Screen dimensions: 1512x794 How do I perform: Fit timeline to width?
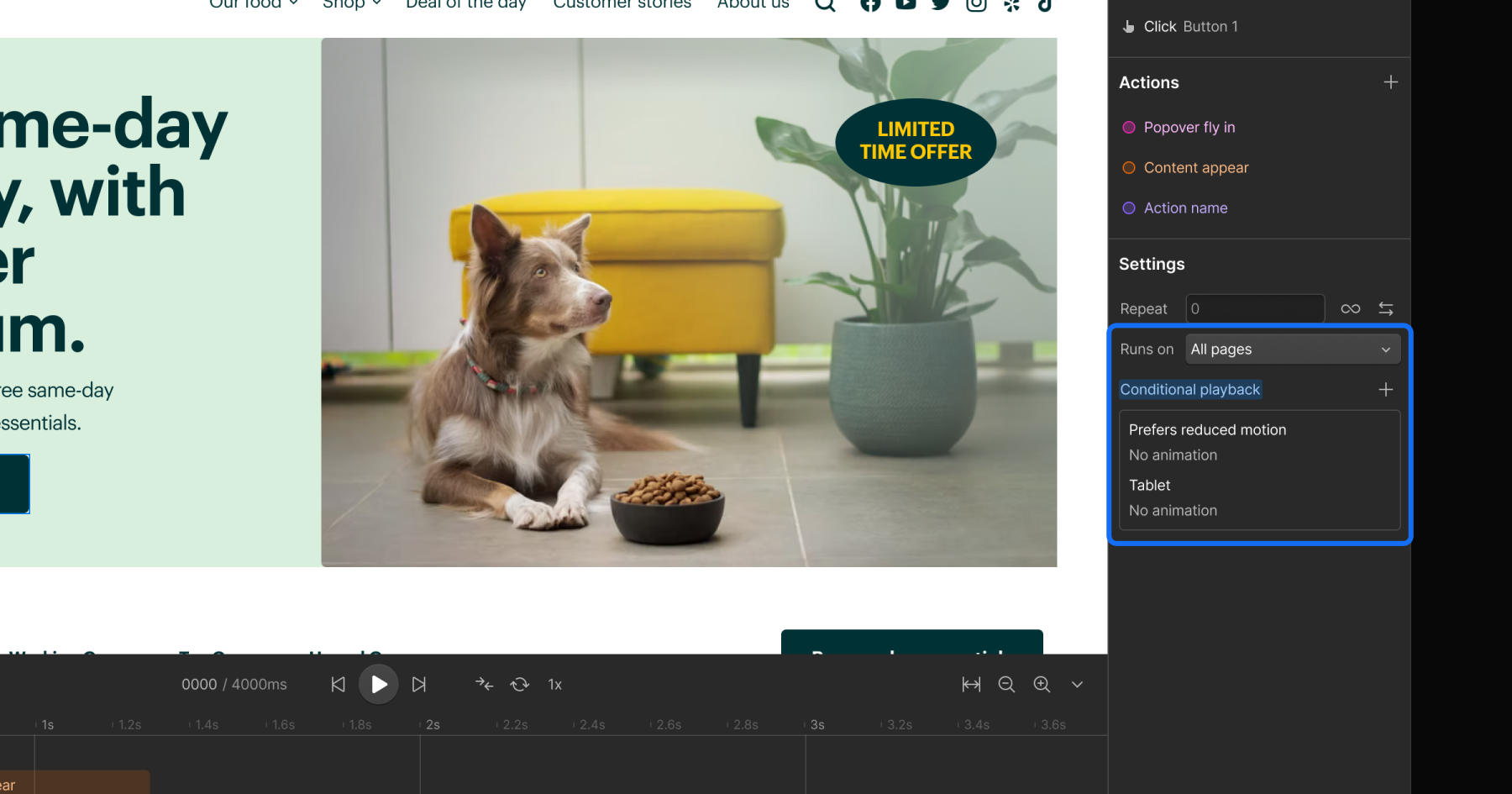point(971,685)
